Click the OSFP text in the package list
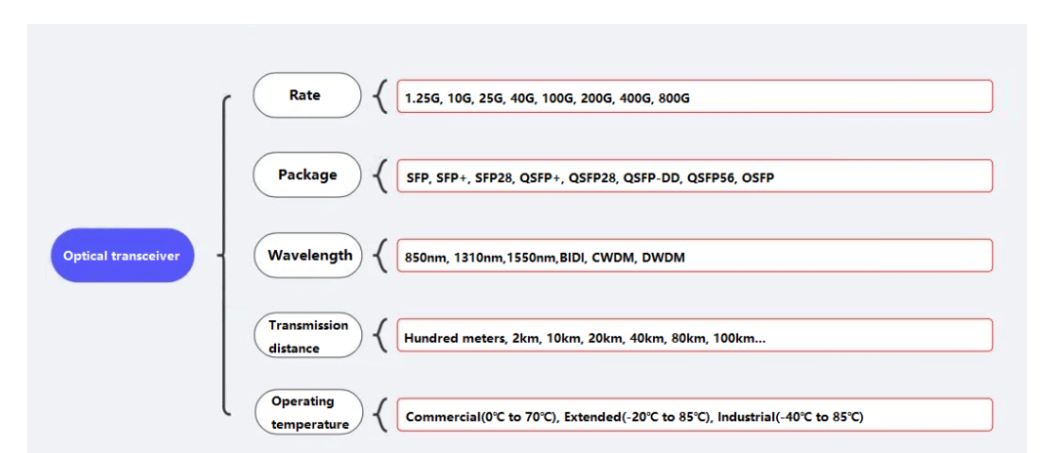This screenshot has height=453, width=1051. pos(758,177)
